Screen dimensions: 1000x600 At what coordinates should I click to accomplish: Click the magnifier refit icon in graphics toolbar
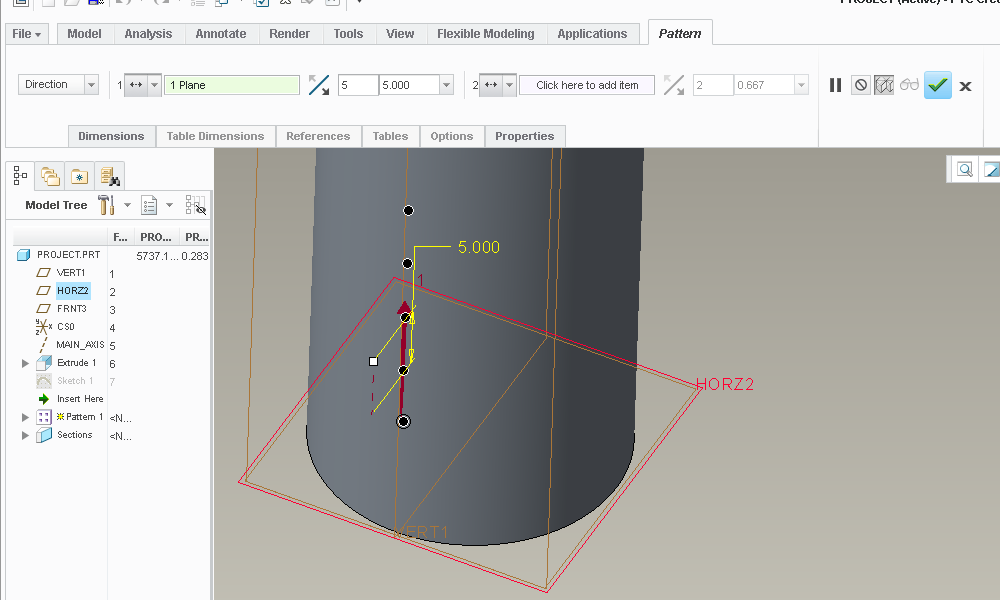click(x=965, y=170)
